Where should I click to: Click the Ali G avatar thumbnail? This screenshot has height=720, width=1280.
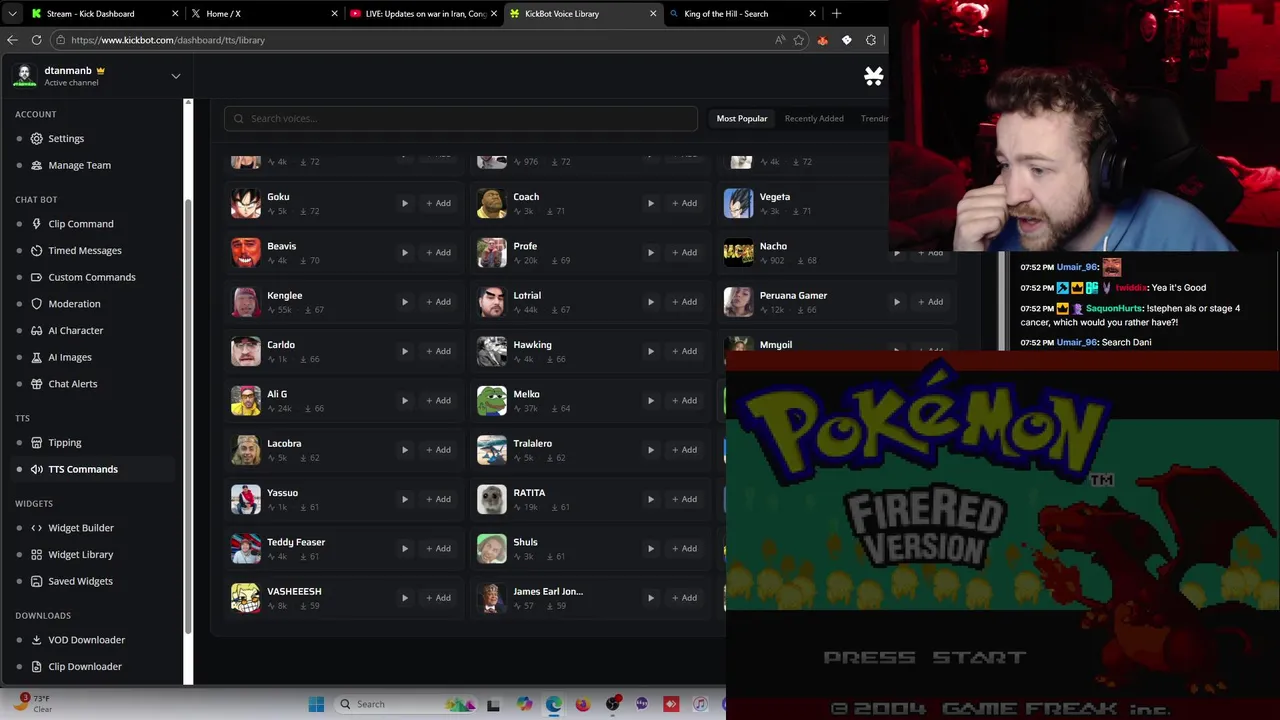[246, 400]
